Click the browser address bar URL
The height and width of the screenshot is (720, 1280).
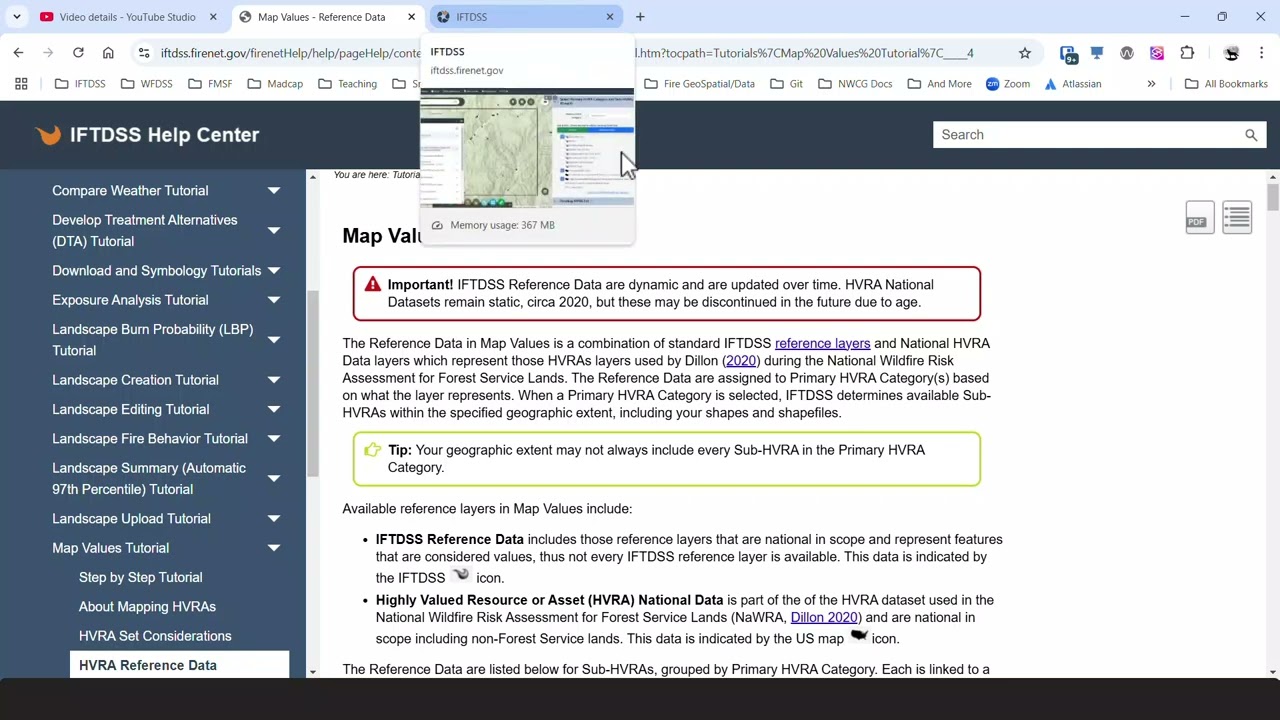click(x=567, y=53)
